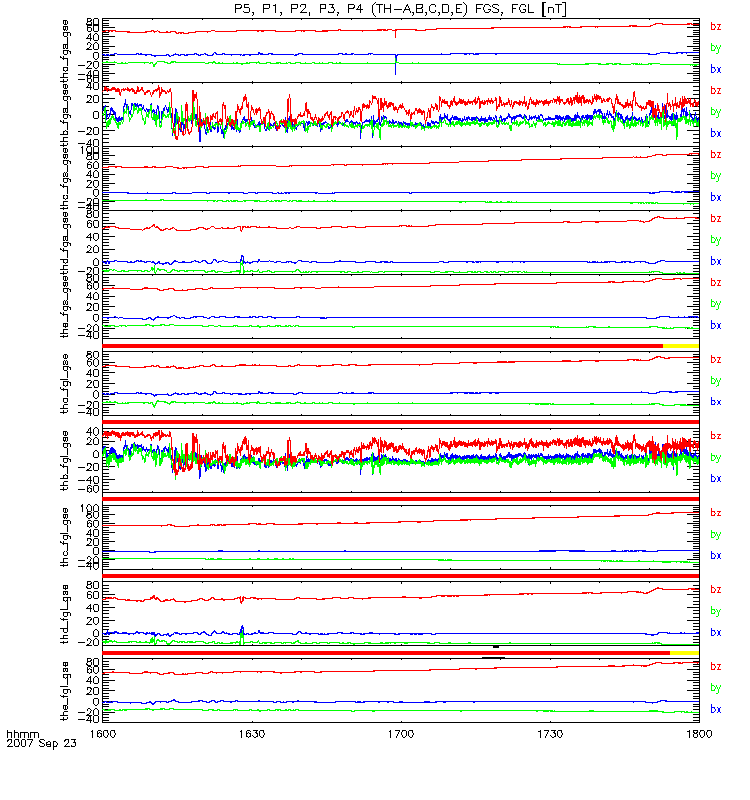Viewport: 750px width, 800px height.
Task: Click the by legend of the thd_fgl_gse panel
Action: [x=716, y=611]
